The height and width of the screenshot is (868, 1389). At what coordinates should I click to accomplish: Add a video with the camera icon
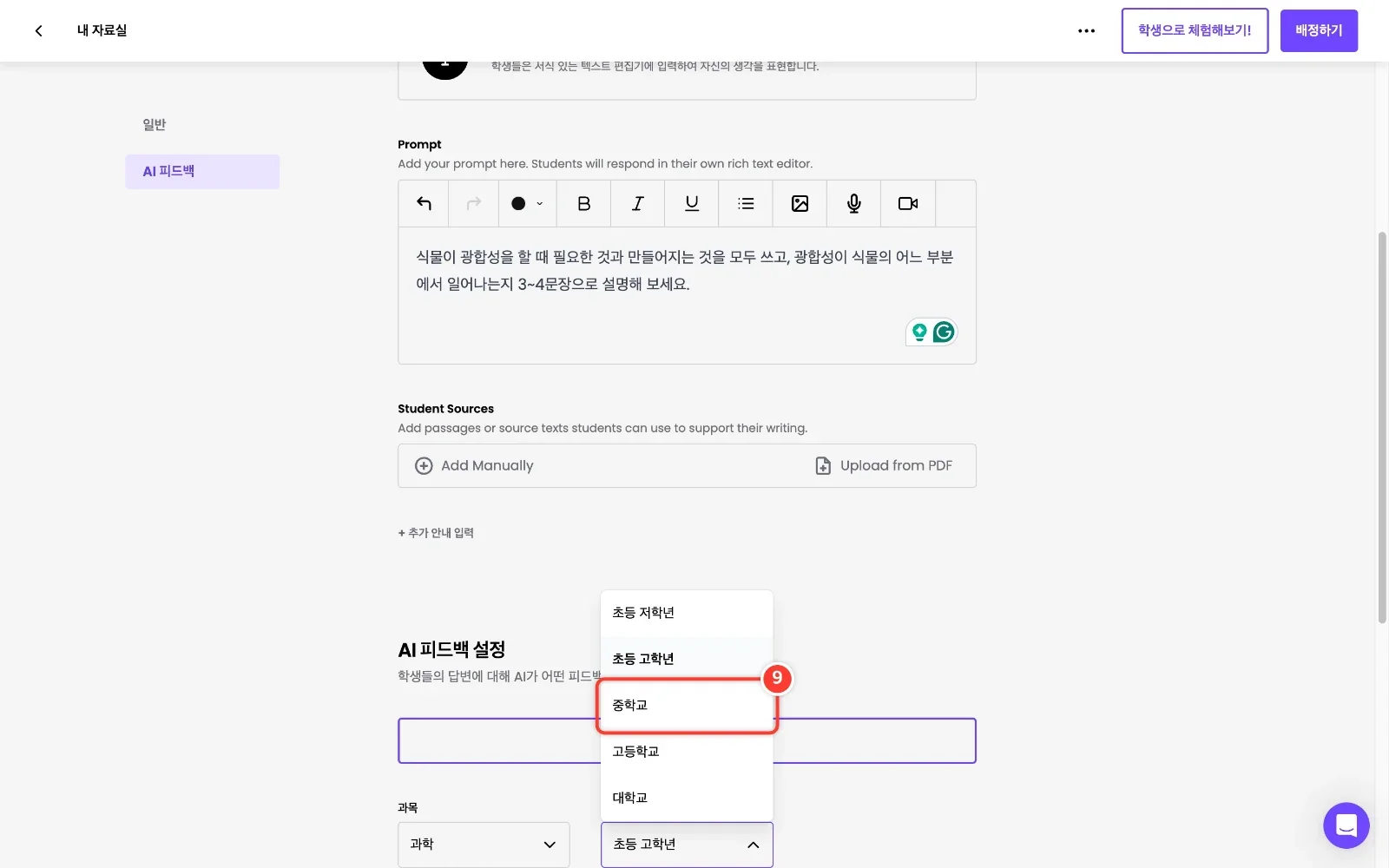[908, 203]
